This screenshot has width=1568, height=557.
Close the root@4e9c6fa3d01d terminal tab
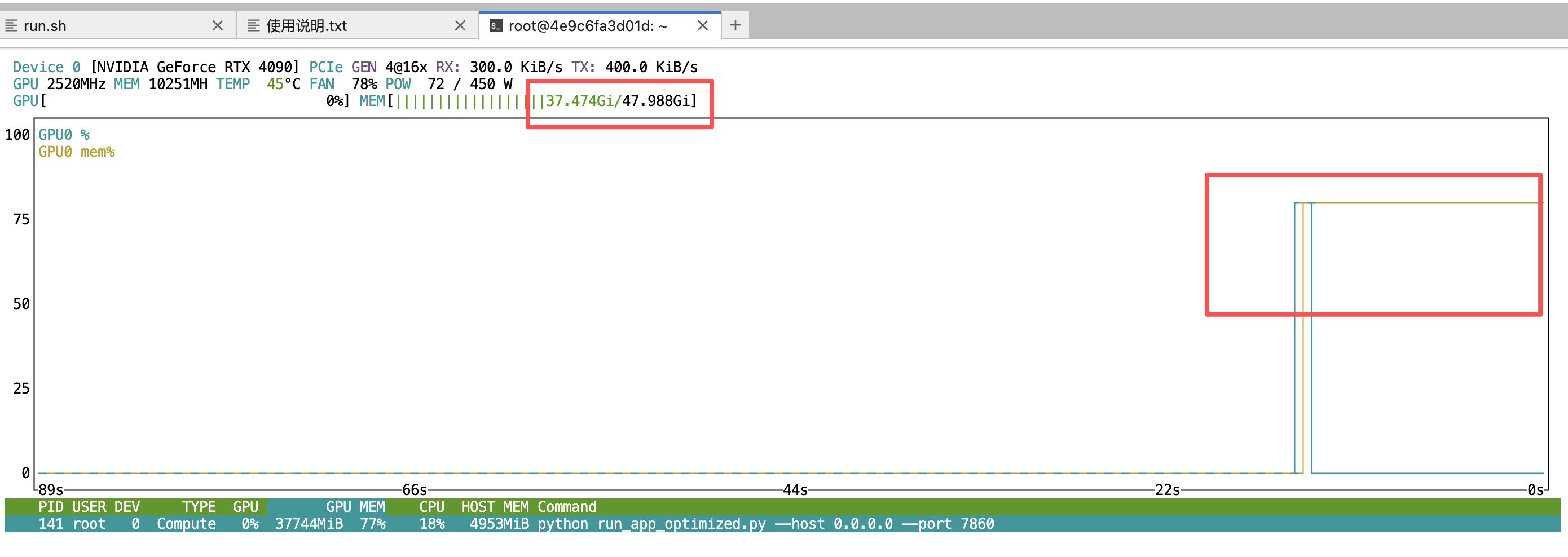[x=702, y=25]
